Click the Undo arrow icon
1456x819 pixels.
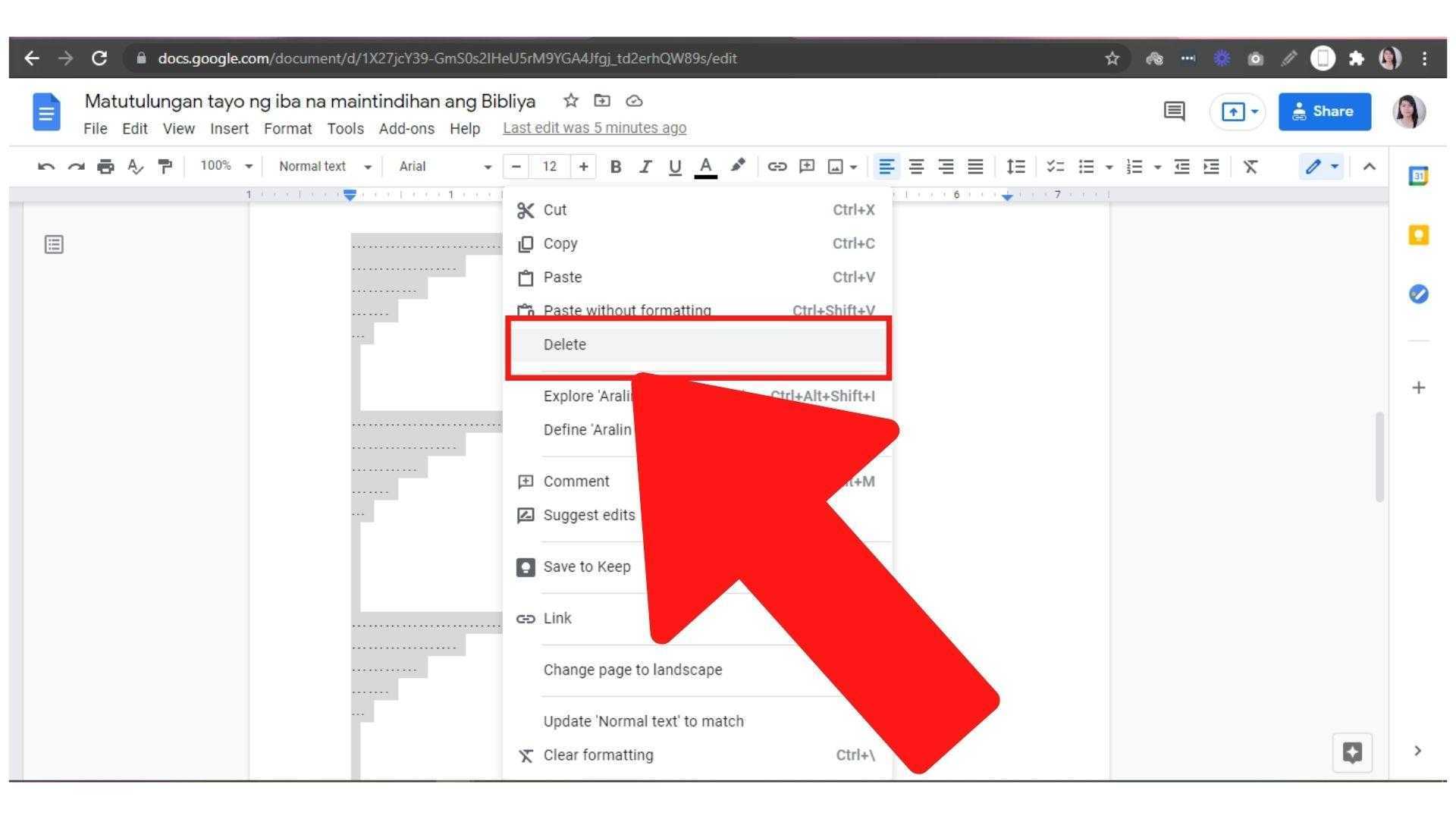[x=46, y=167]
